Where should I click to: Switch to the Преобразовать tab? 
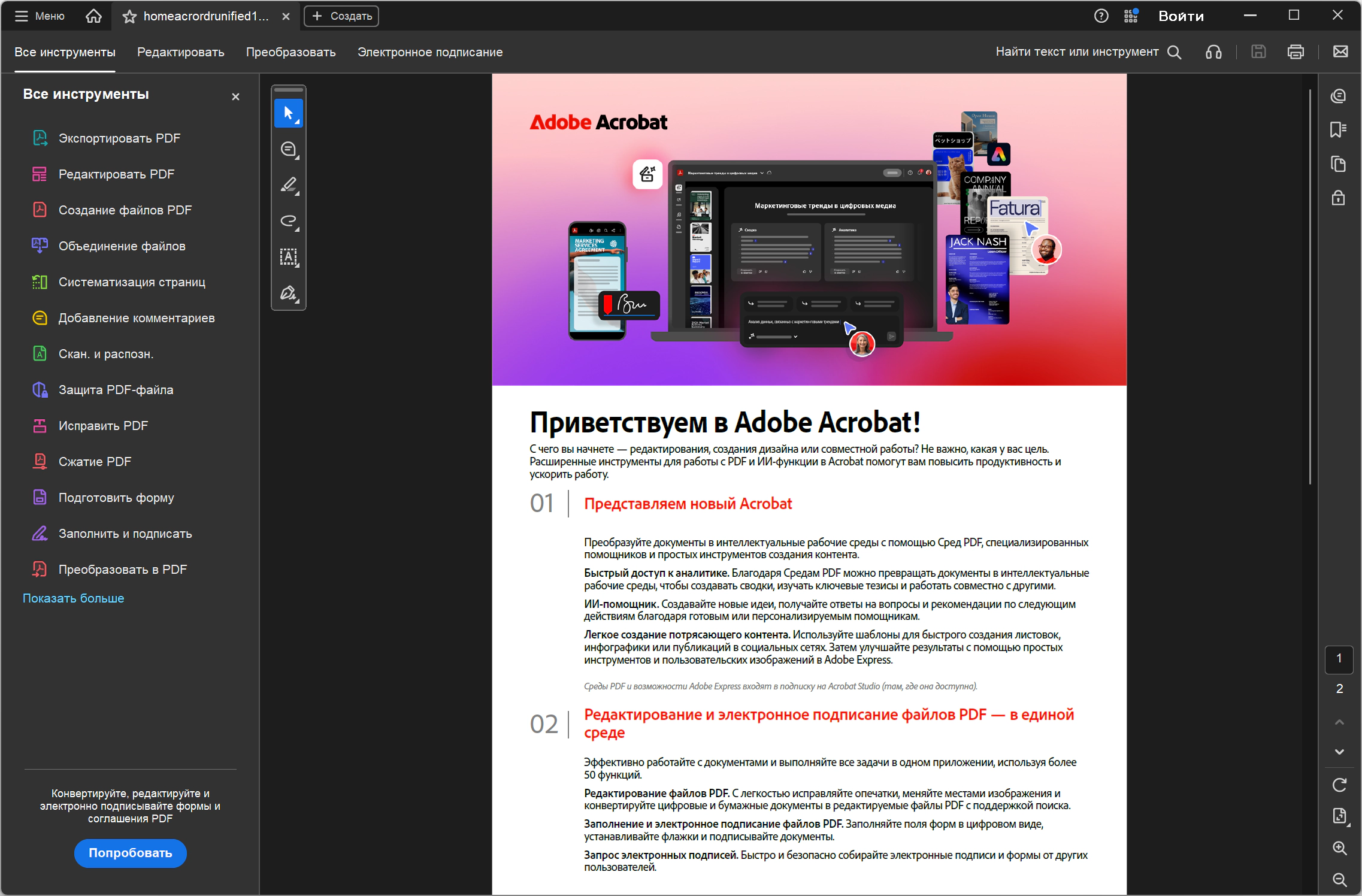(290, 52)
